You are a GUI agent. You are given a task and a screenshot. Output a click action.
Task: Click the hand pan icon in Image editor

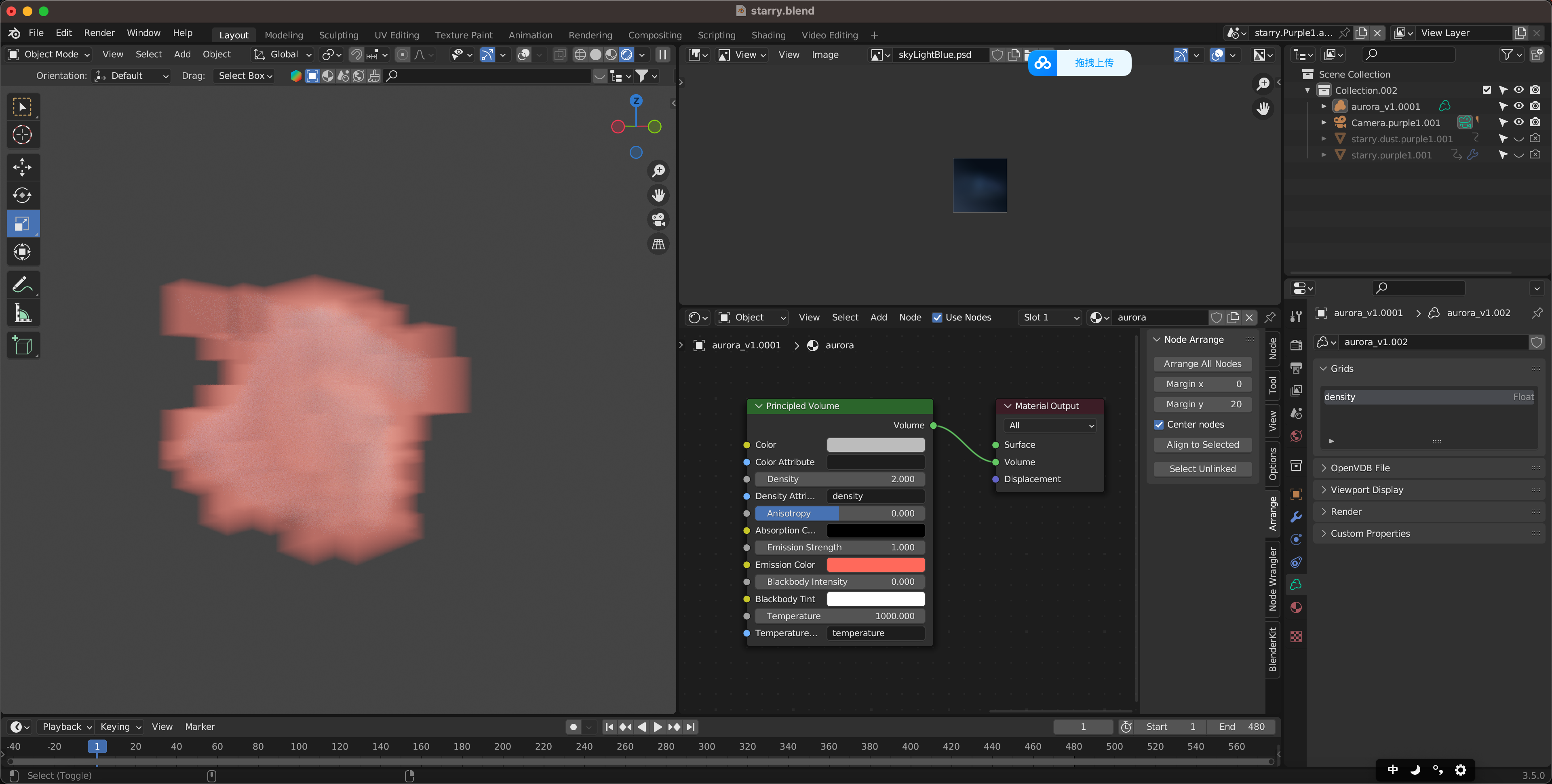pyautogui.click(x=1263, y=108)
